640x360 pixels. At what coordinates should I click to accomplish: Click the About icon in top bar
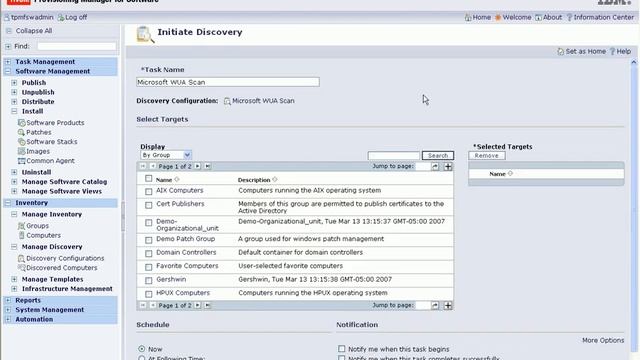point(538,18)
